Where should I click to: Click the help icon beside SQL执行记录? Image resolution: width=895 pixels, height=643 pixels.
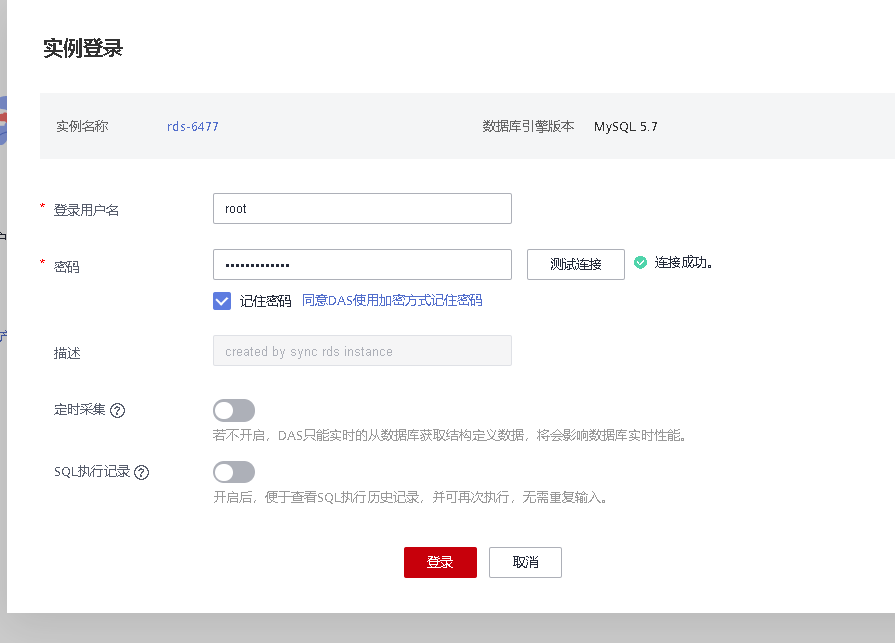pos(142,472)
